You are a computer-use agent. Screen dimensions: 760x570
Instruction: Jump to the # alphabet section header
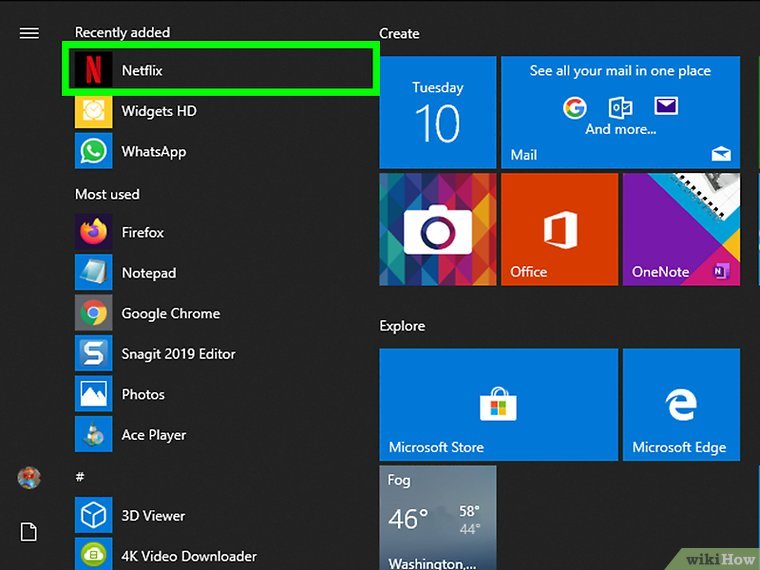(x=80, y=476)
